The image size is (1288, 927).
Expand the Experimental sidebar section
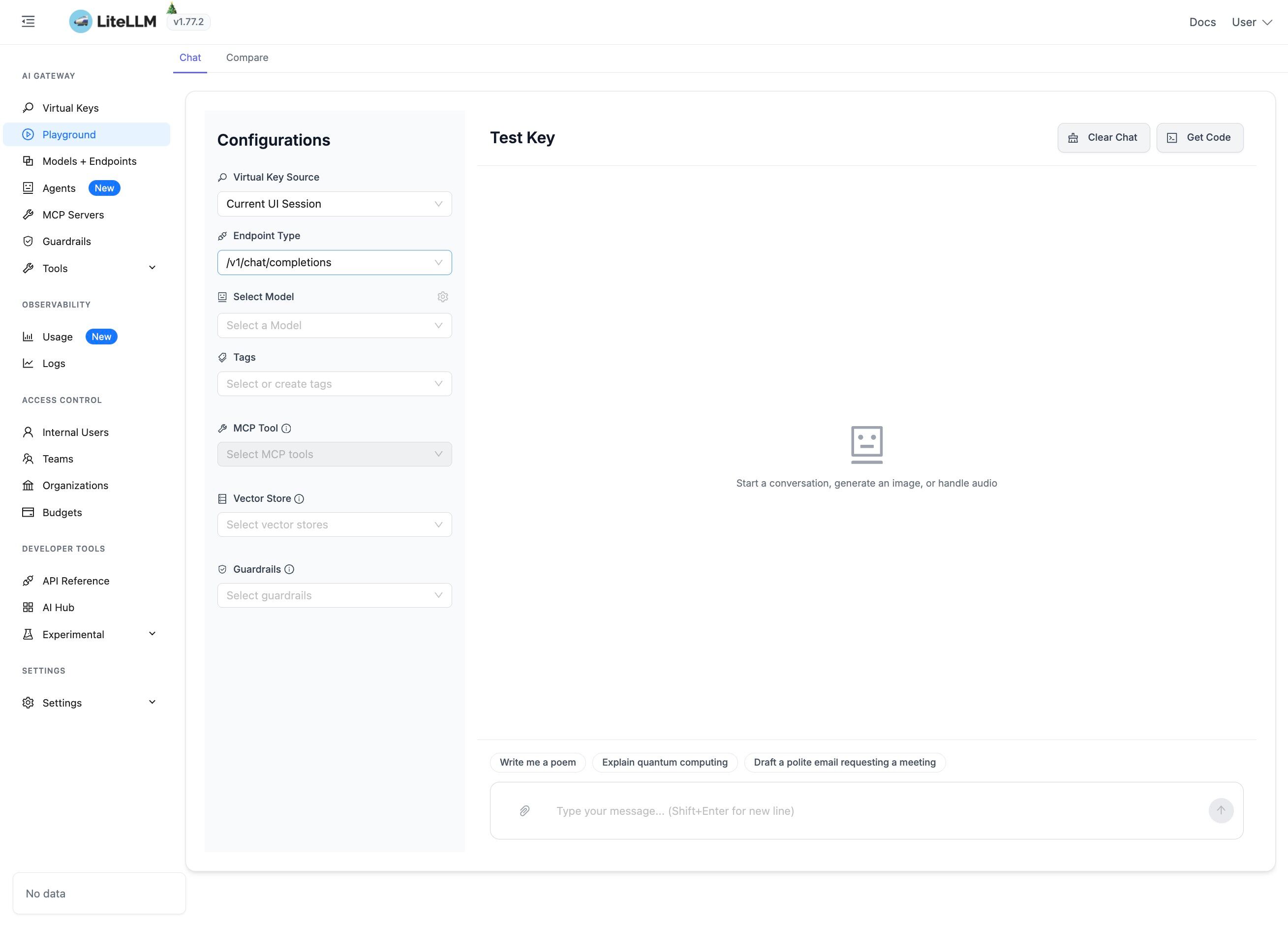(151, 633)
